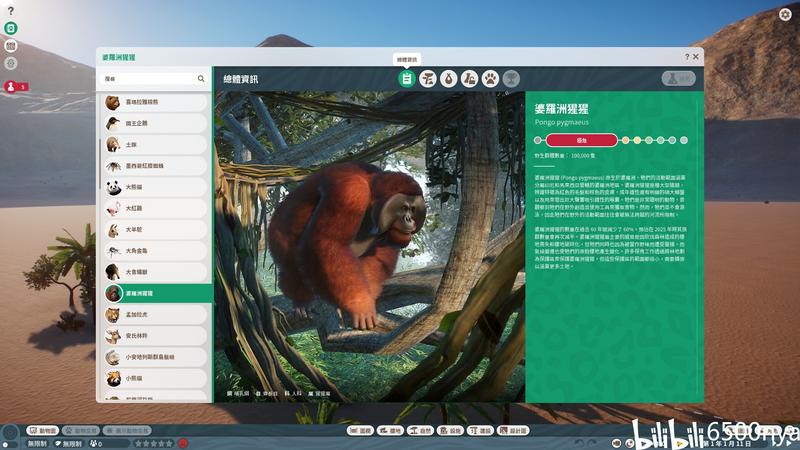
Task: Select the 國王企鵝 penguin entry
Action: [155, 123]
